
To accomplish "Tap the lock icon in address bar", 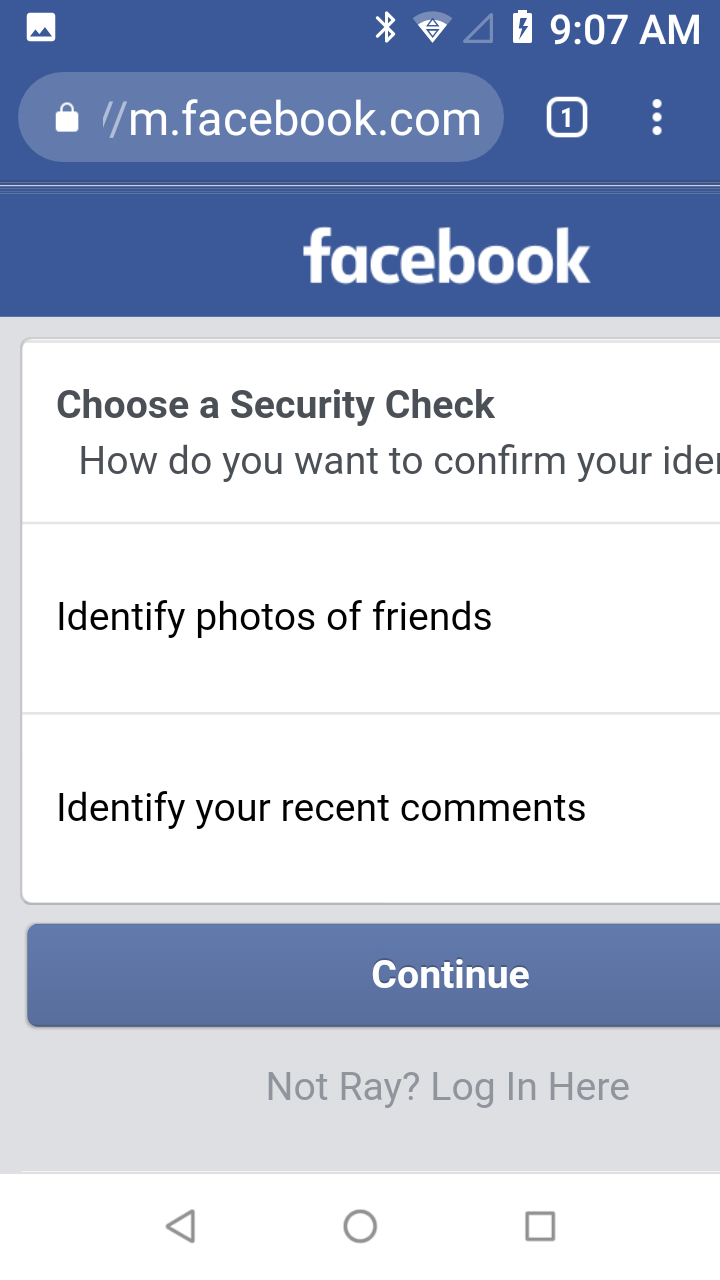I will click(67, 120).
